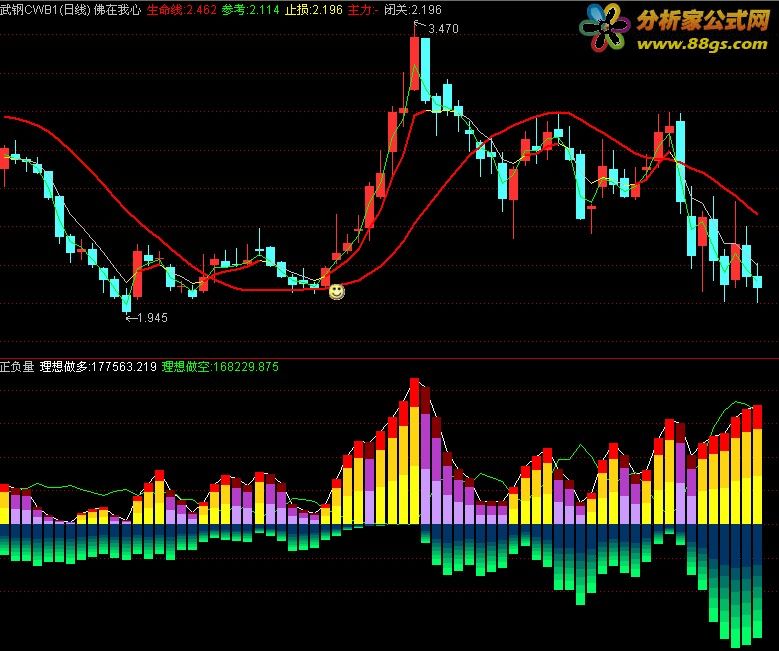The height and width of the screenshot is (651, 779).
Task: Select the 生命线:2.462 indicator label
Action: (x=181, y=9)
